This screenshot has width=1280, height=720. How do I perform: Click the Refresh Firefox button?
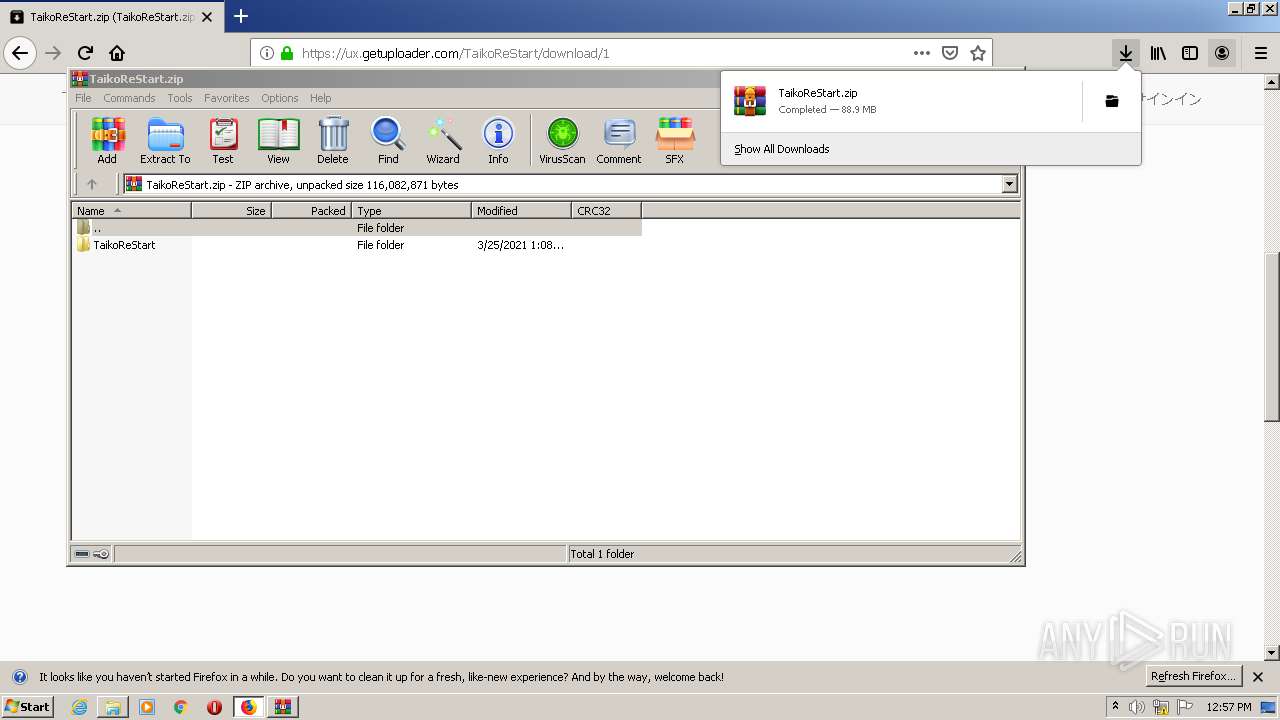coord(1194,676)
